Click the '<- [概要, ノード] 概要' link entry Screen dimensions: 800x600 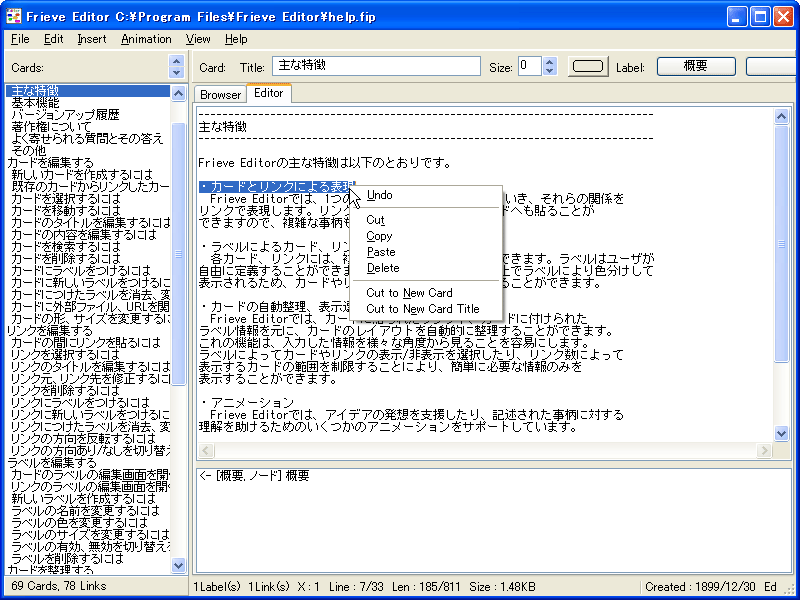pyautogui.click(x=254, y=476)
